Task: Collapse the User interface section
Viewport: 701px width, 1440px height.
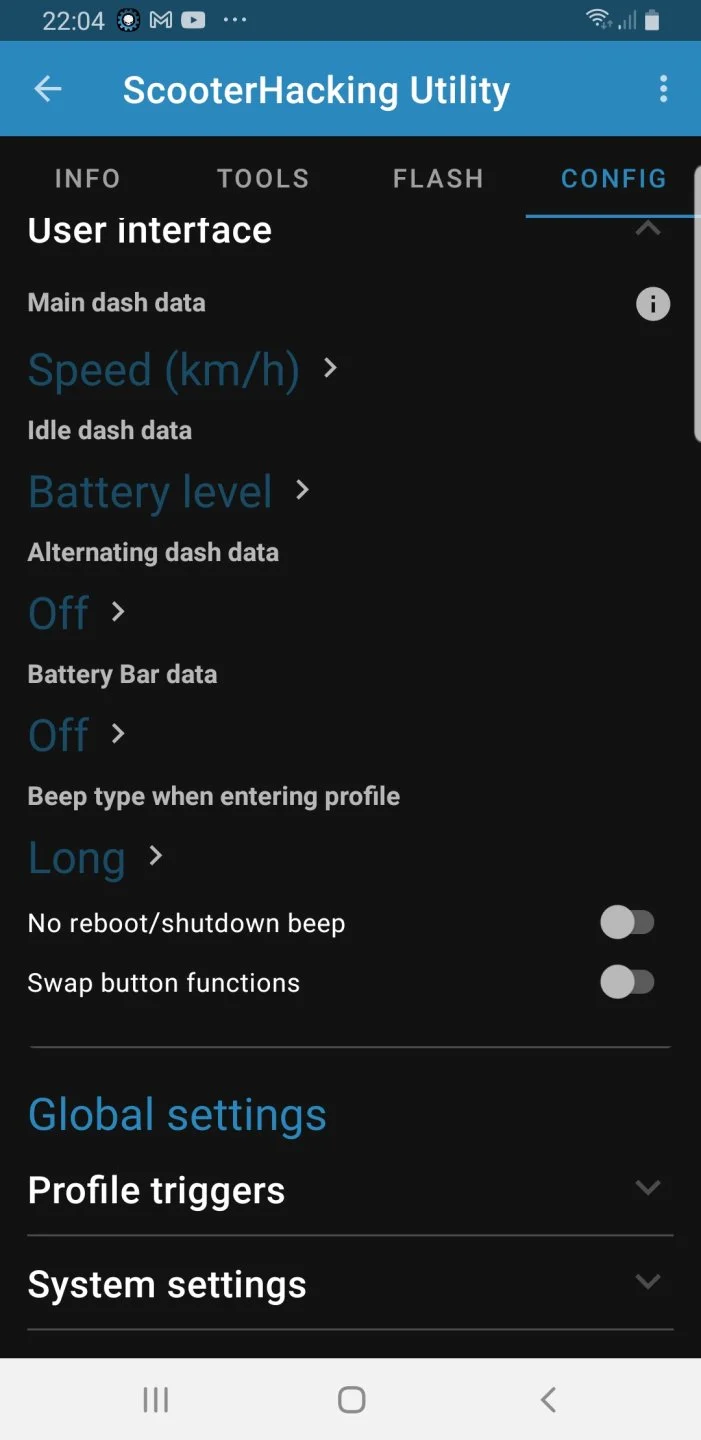Action: click(648, 229)
